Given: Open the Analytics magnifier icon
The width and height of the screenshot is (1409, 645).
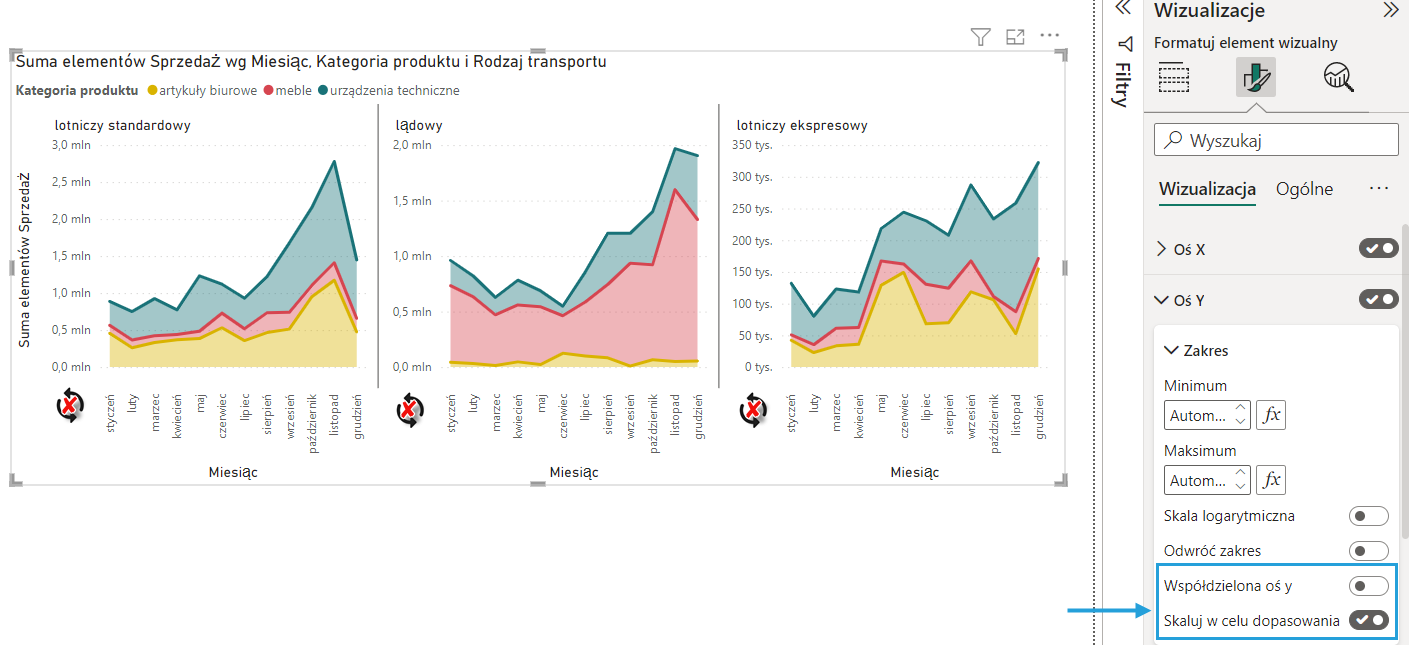Looking at the screenshot, I should (1338, 77).
